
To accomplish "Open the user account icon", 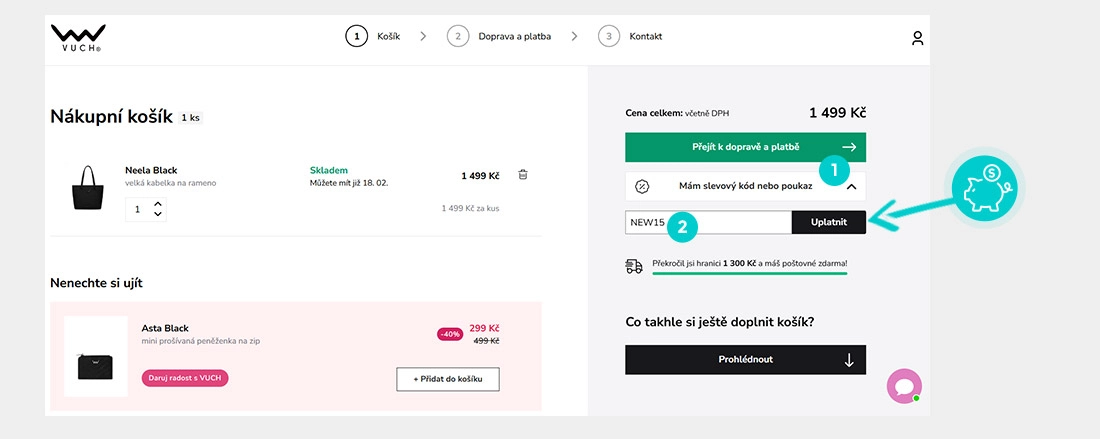I will point(917,38).
